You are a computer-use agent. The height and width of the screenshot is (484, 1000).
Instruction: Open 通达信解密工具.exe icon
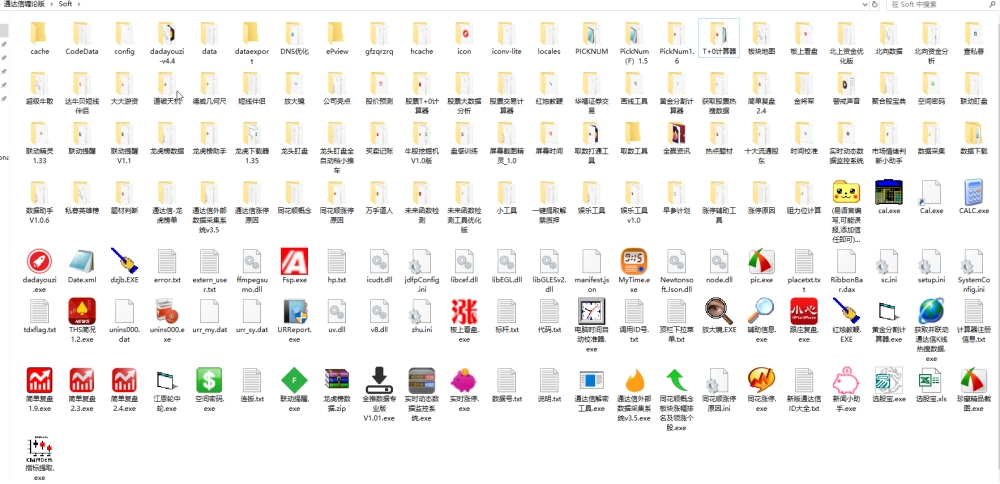[591, 380]
